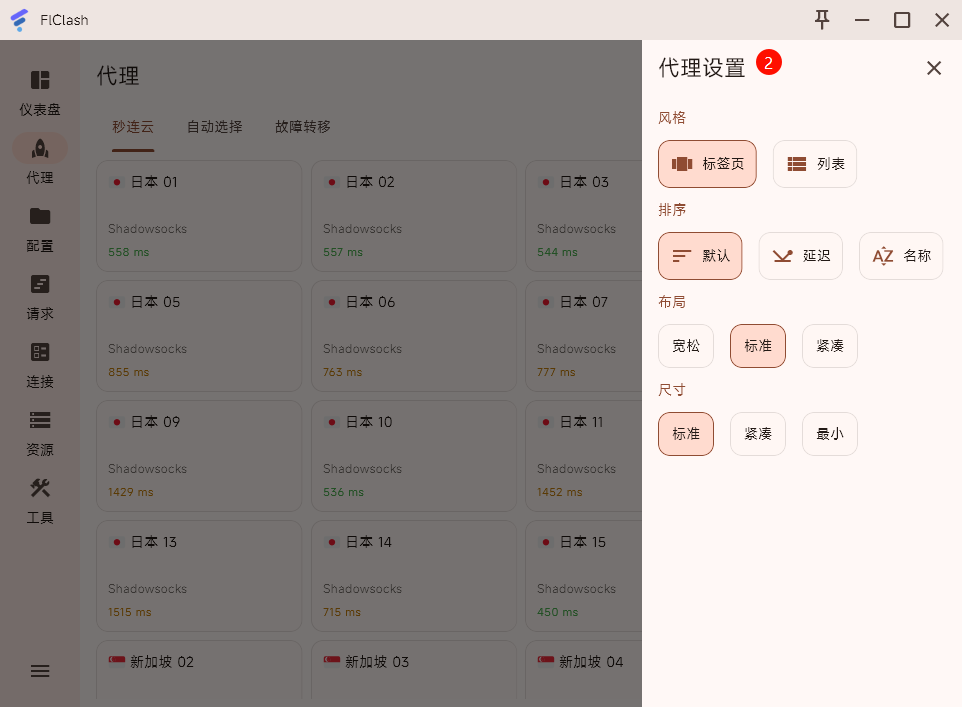Select the 日本 15 proxy card

pos(583,576)
